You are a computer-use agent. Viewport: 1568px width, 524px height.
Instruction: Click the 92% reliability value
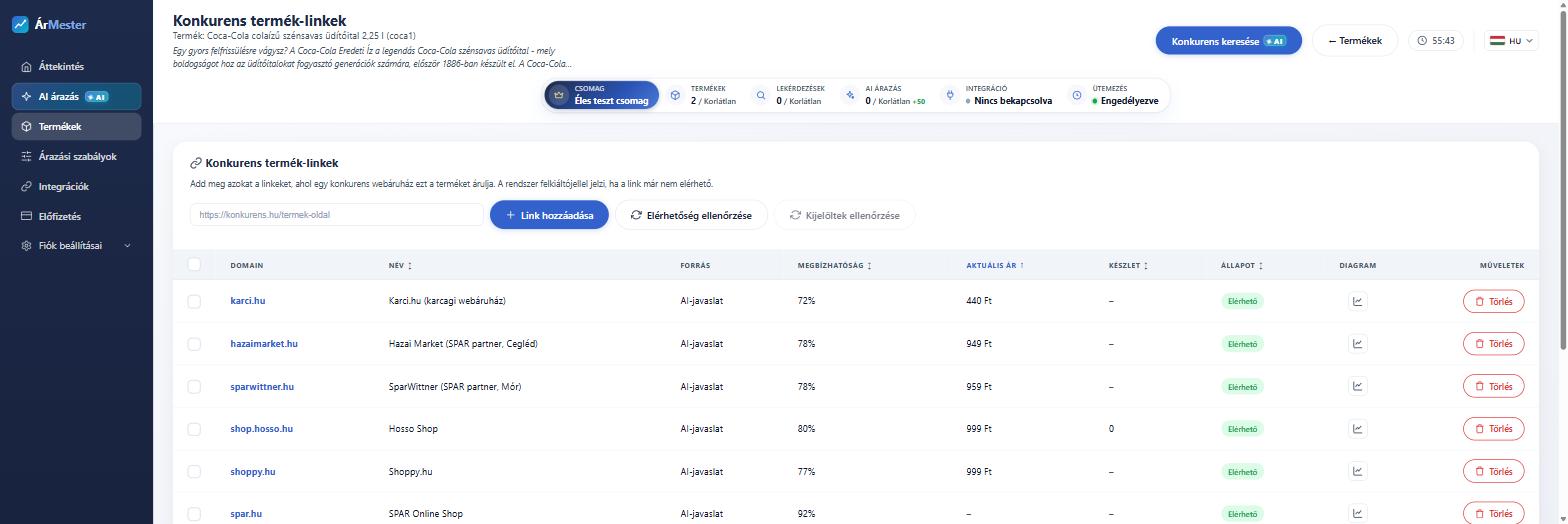806,514
